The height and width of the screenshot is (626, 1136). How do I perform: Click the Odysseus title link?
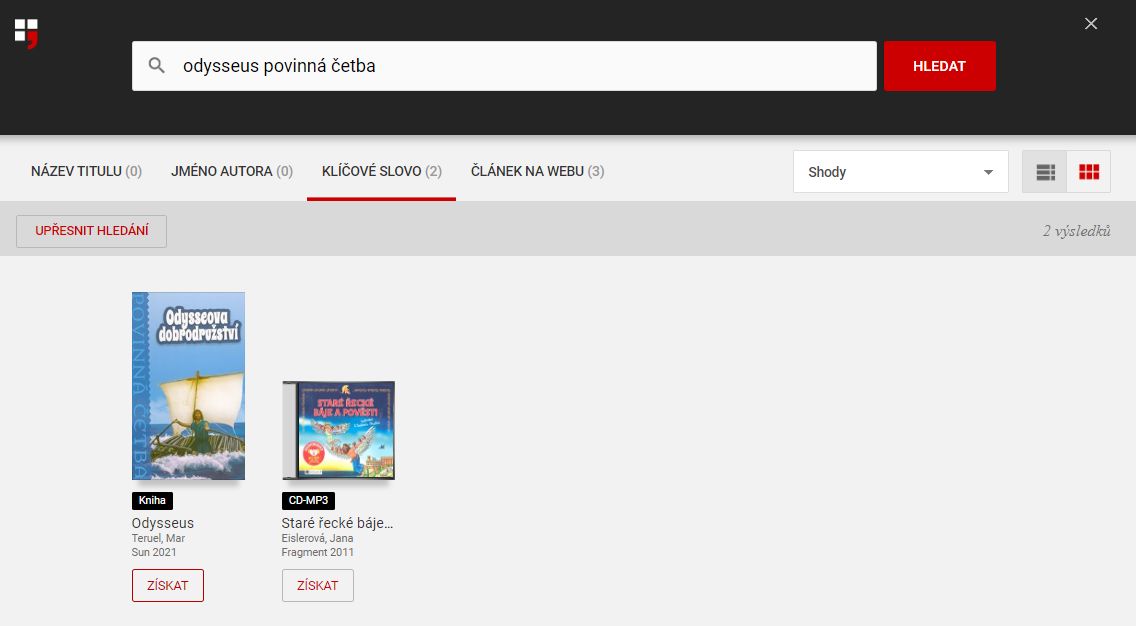[x=163, y=523]
